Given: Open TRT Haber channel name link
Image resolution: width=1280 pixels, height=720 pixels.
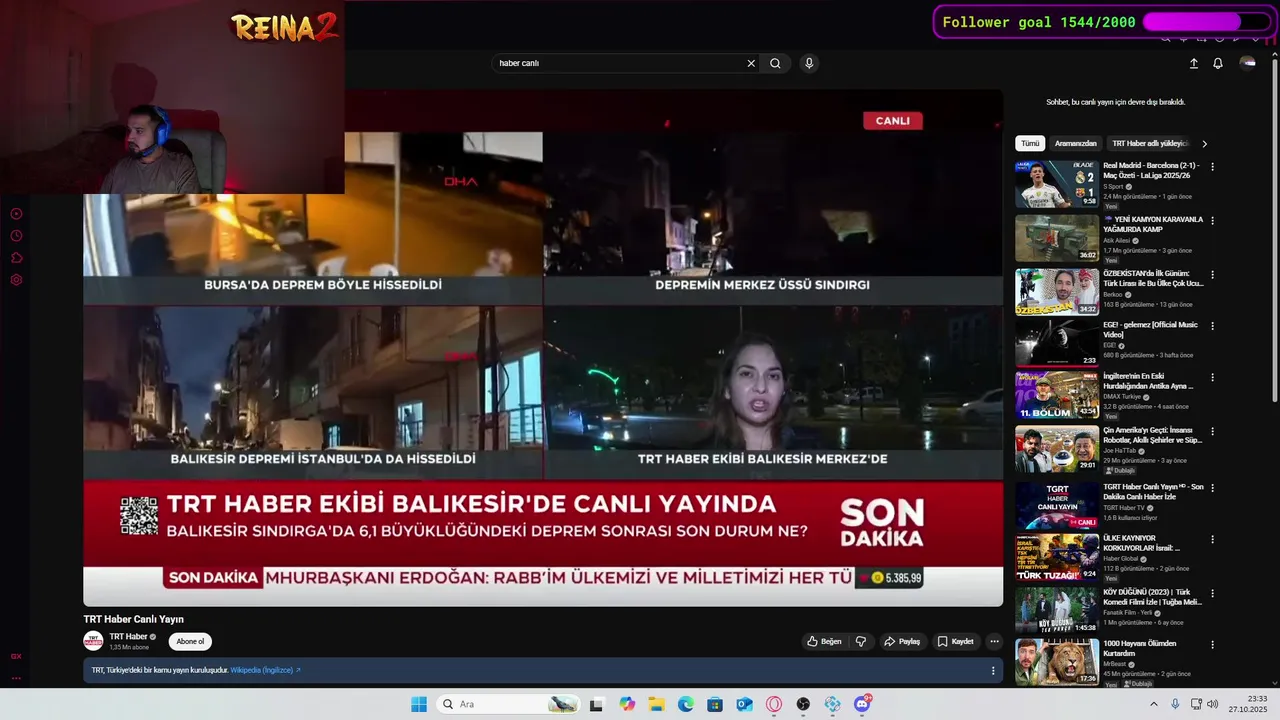Looking at the screenshot, I should (x=128, y=636).
